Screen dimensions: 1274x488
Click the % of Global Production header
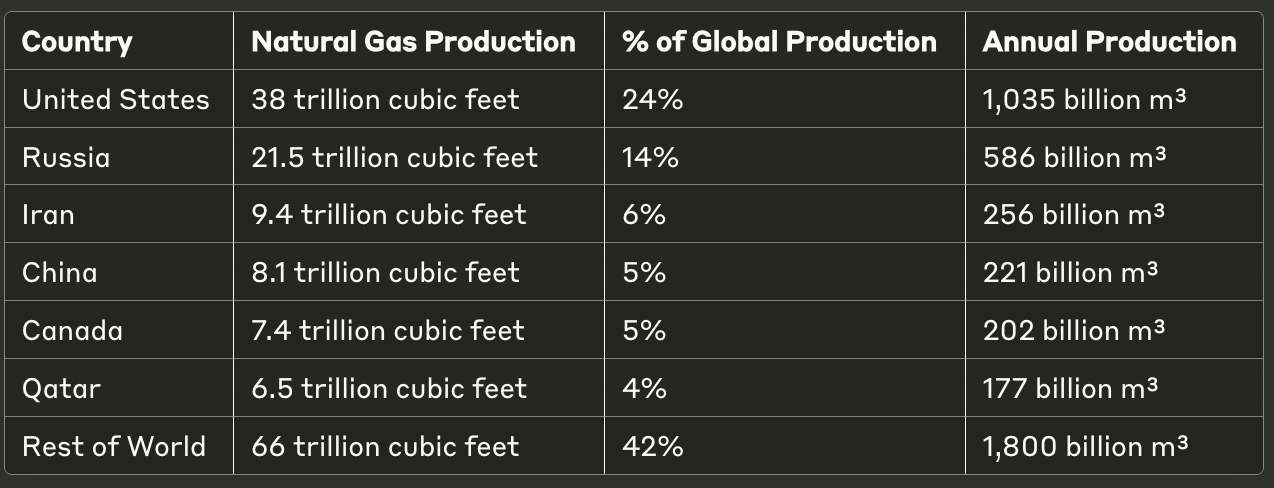pos(780,42)
